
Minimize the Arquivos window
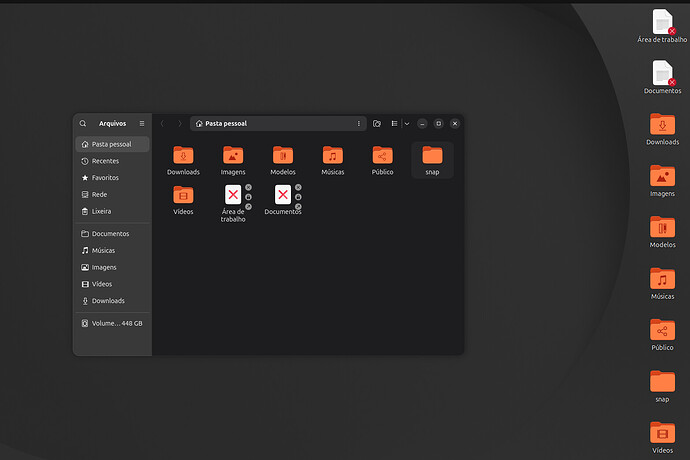tap(422, 124)
